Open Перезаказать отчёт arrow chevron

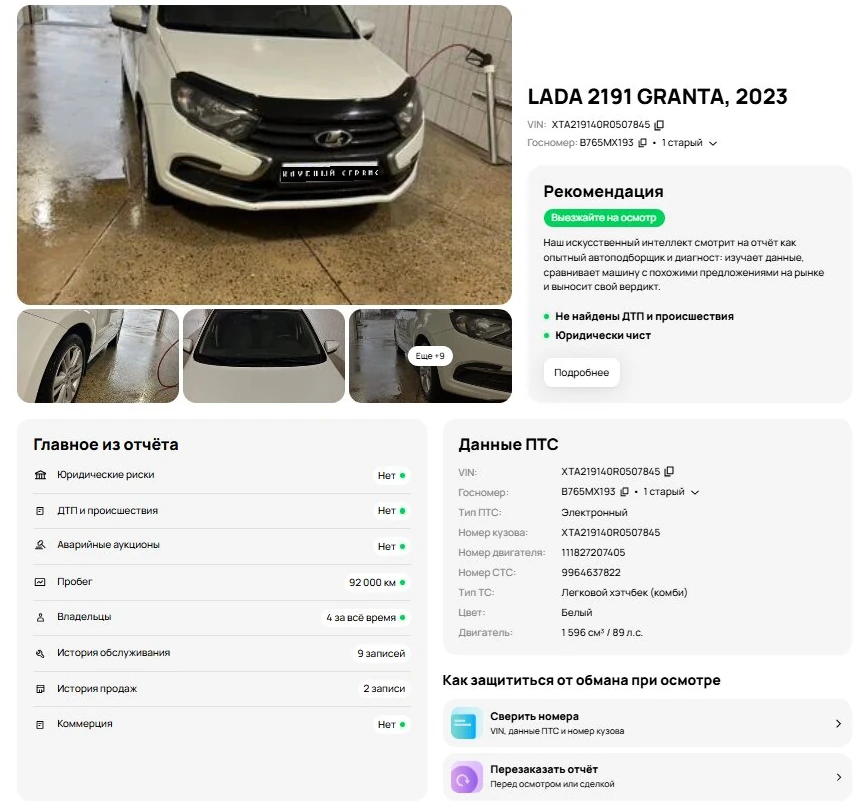(838, 777)
